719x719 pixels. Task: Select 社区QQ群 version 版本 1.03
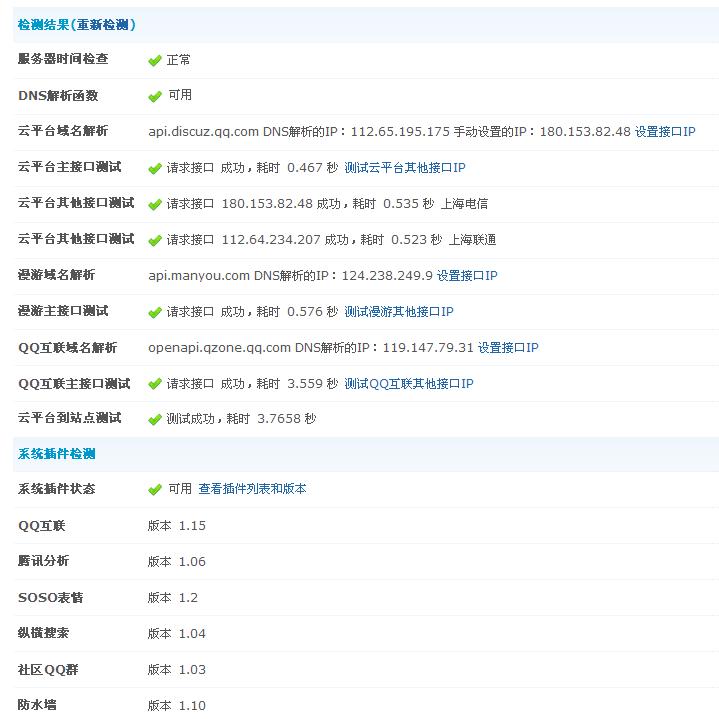click(177, 669)
